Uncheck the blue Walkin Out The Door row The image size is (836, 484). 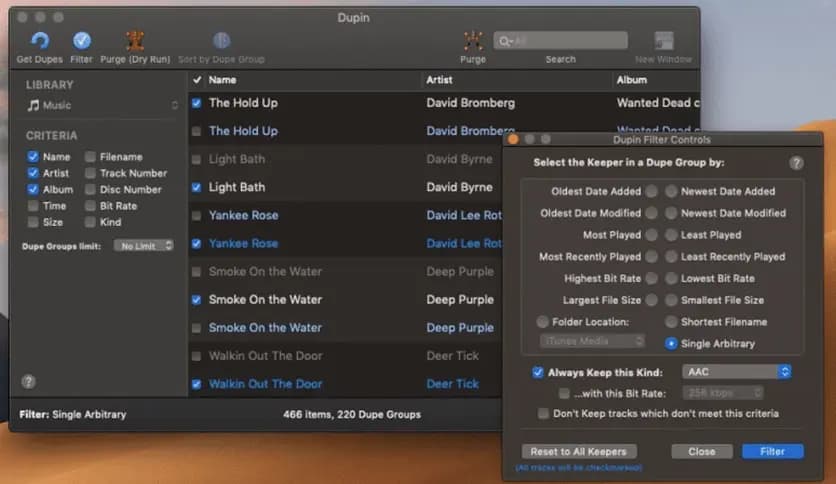[x=197, y=384]
